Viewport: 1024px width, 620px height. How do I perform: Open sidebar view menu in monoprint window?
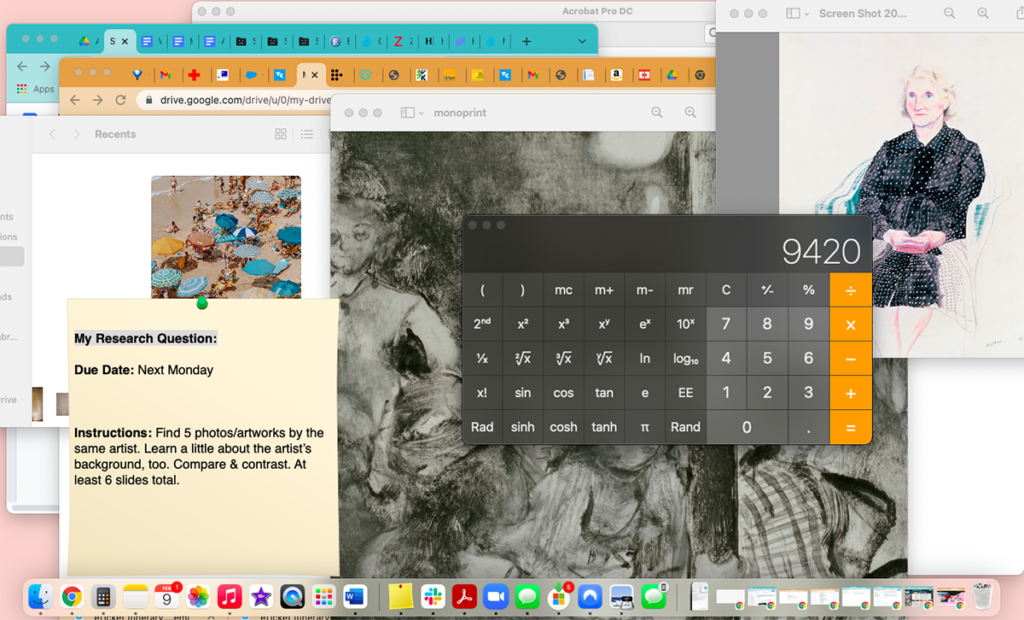411,112
